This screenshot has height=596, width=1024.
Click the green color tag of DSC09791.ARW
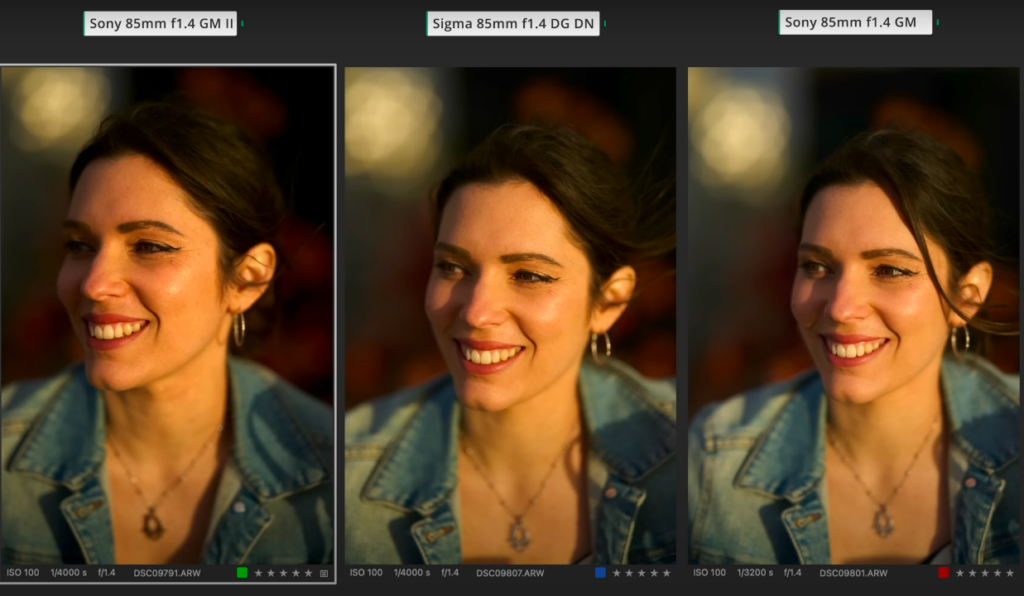click(242, 573)
